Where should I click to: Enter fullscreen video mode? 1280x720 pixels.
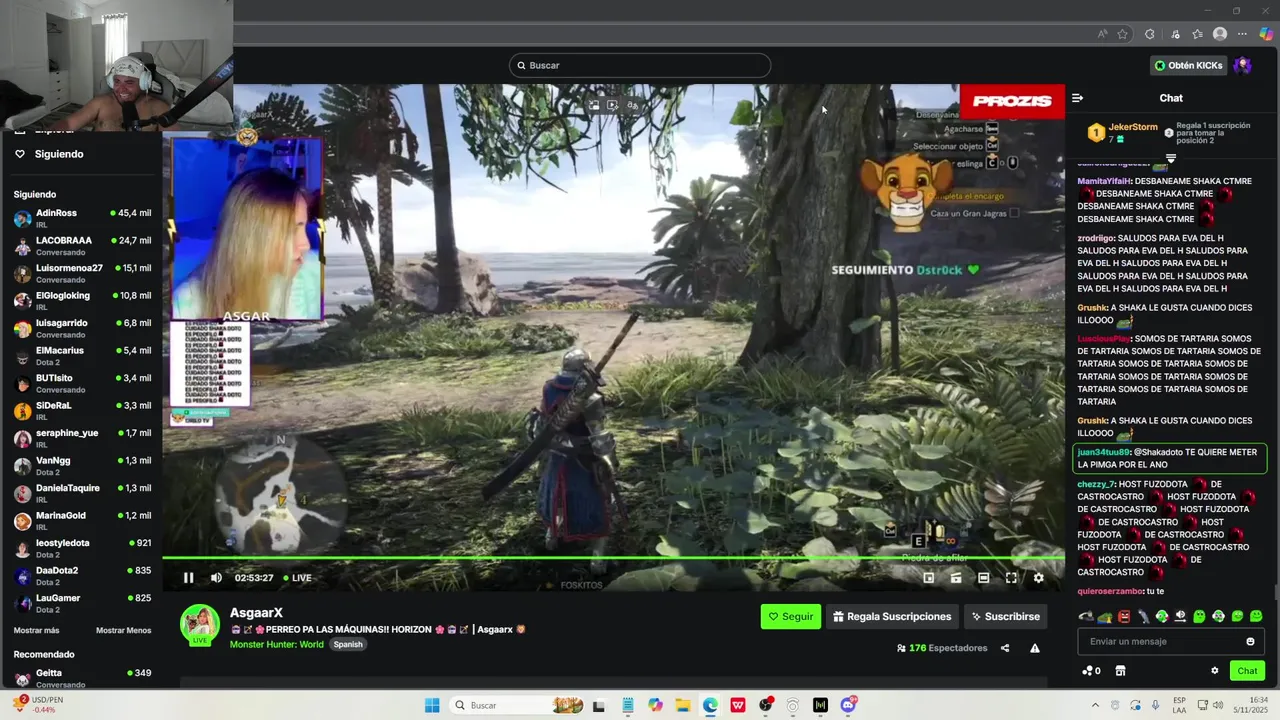click(x=1011, y=578)
